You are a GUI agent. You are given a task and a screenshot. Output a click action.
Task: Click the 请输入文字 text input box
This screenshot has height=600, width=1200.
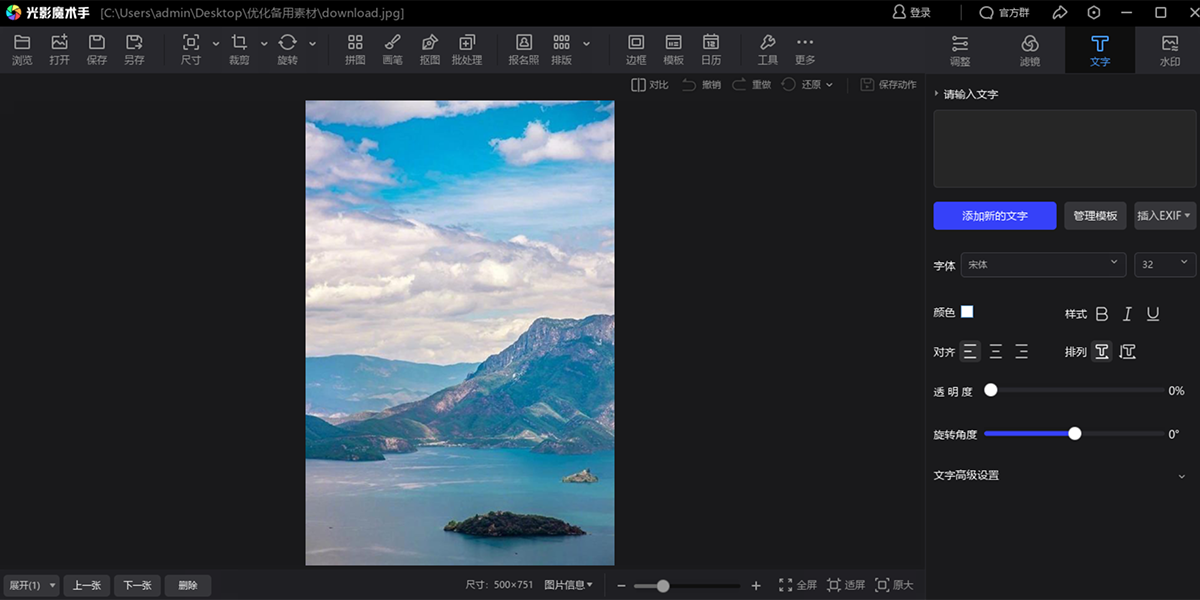point(1063,149)
